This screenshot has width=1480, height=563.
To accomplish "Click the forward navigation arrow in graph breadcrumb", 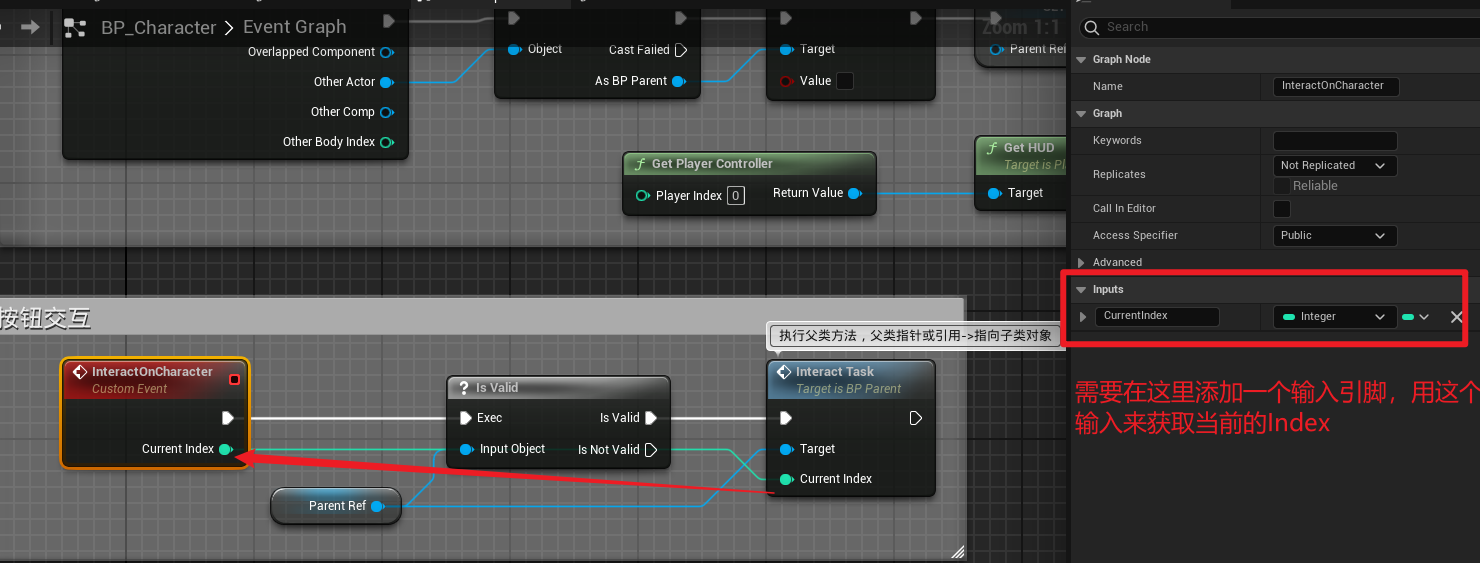I will [30, 27].
